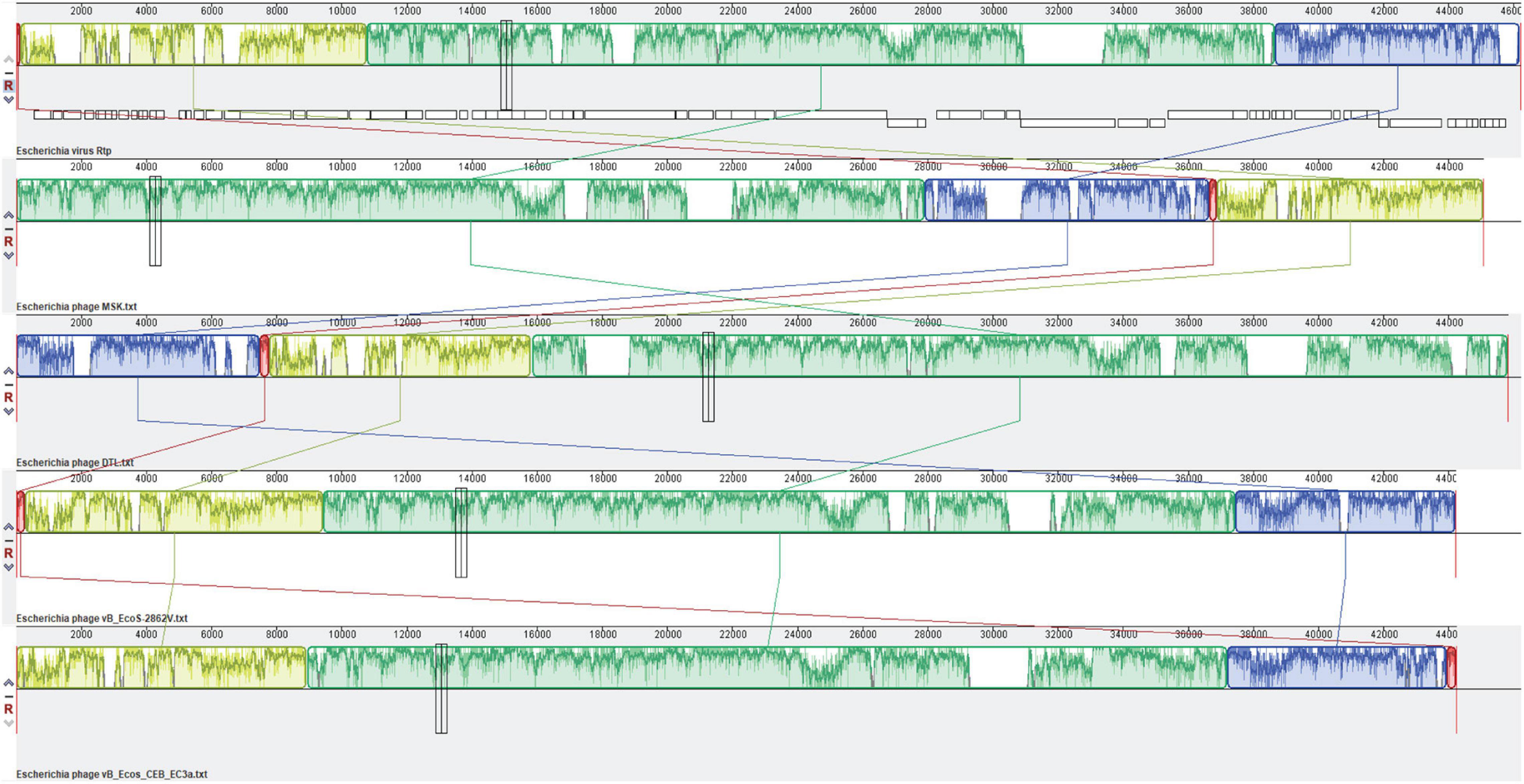Select the yellow LCB block in MSK genome
1524x784 pixels.
tap(1350, 200)
